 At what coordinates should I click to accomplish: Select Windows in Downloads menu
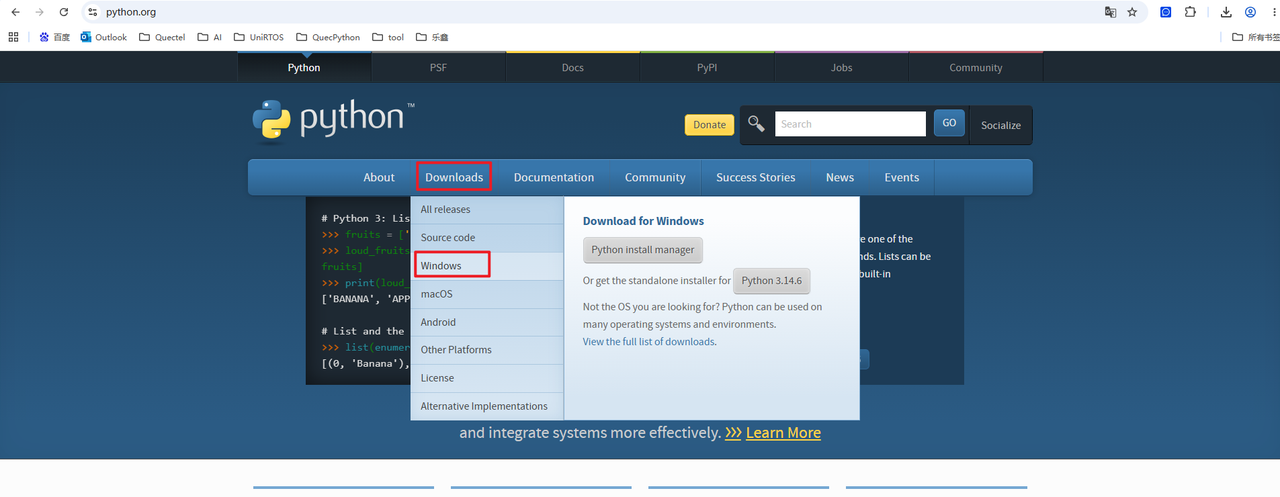point(487,266)
